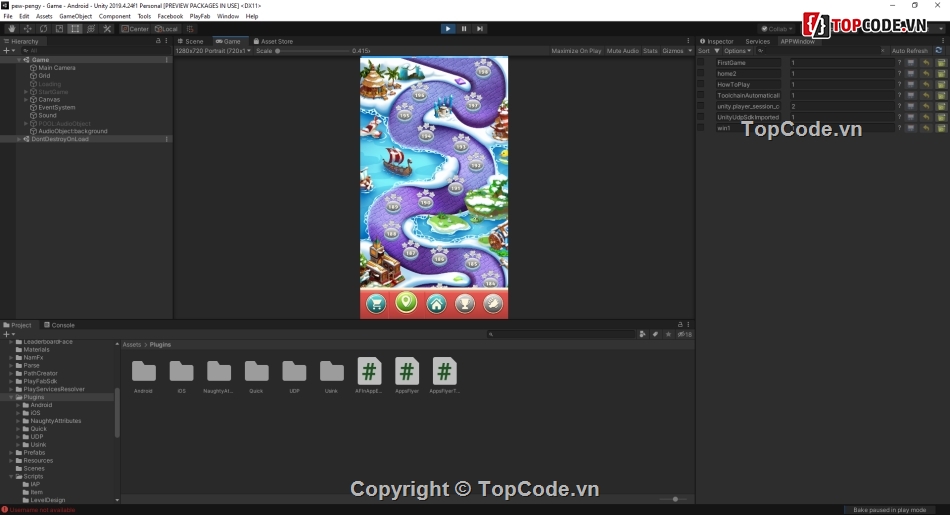
Task: Toggle the Project panel lock icon
Action: [x=680, y=325]
